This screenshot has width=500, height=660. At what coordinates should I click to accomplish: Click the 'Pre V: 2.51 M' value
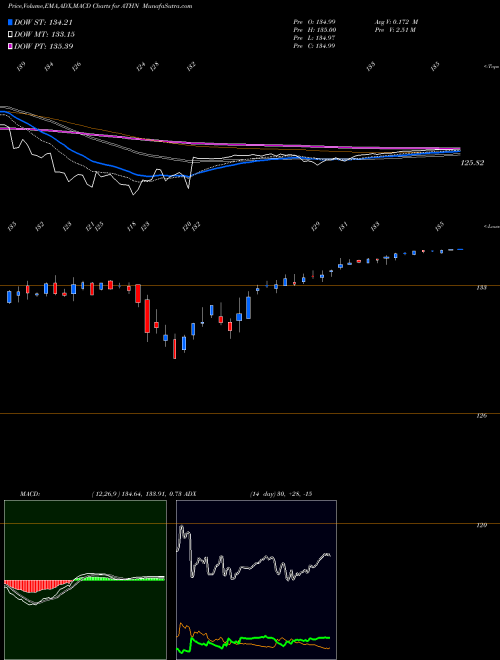[x=394, y=30]
